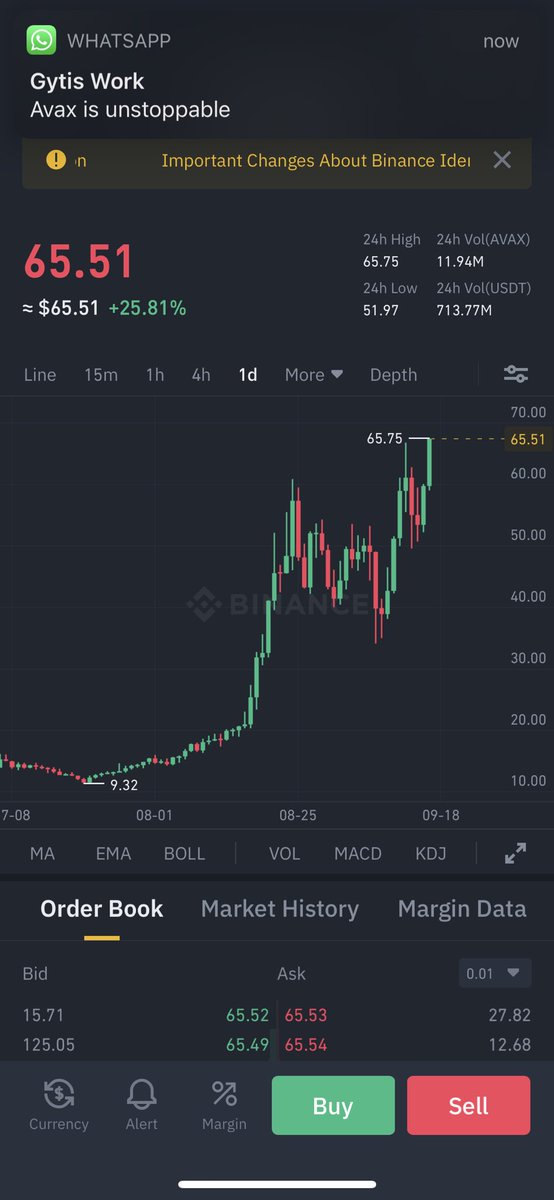Switch to the Depth chart
This screenshot has width=554, height=1200.
click(393, 374)
